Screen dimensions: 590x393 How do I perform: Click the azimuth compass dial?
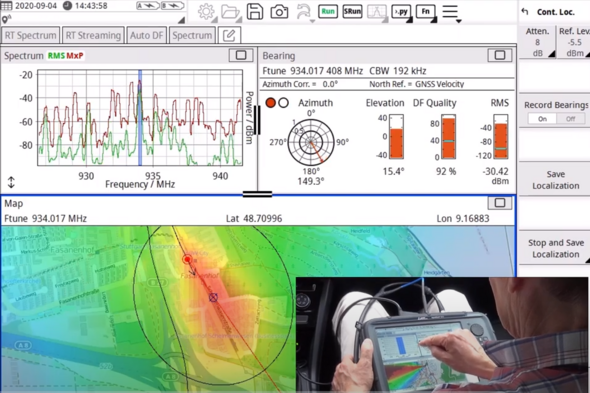311,142
